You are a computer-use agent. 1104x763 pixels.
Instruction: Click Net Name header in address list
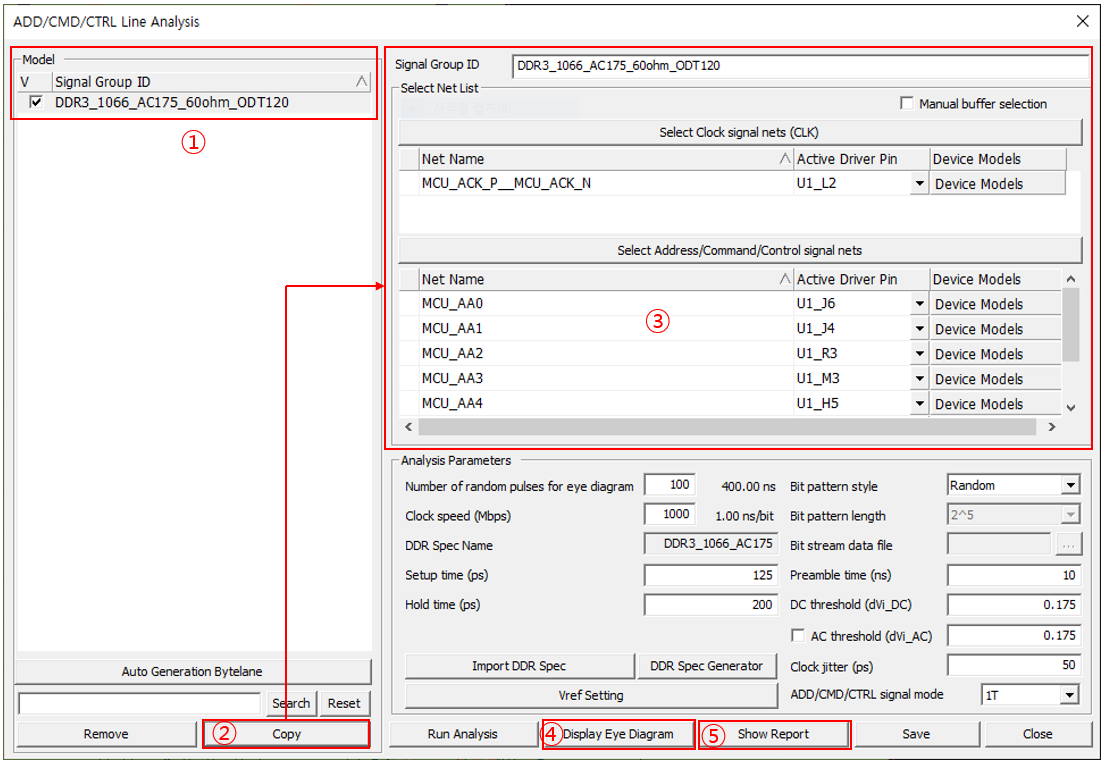point(600,279)
